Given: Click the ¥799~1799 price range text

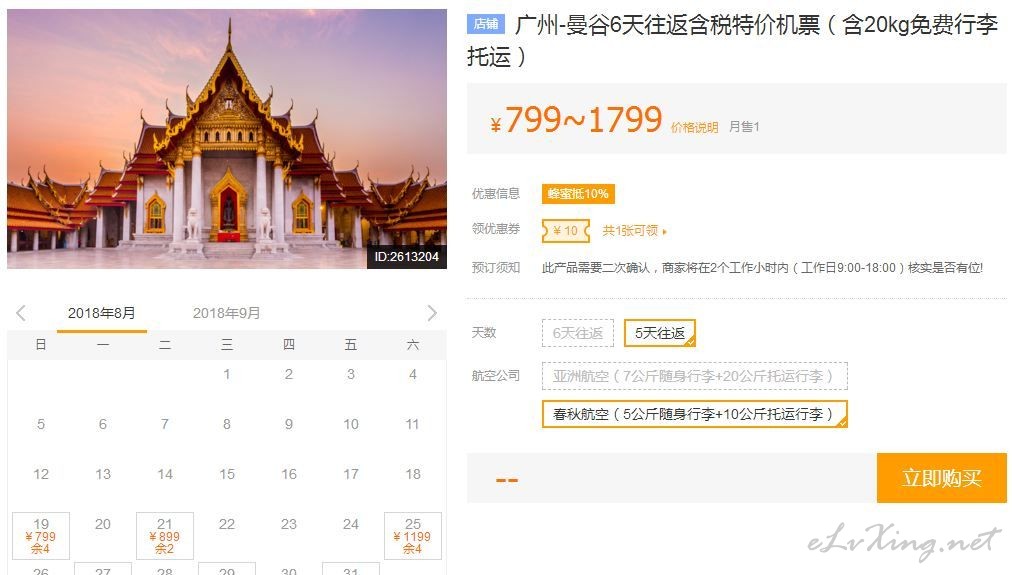Looking at the screenshot, I should [576, 120].
